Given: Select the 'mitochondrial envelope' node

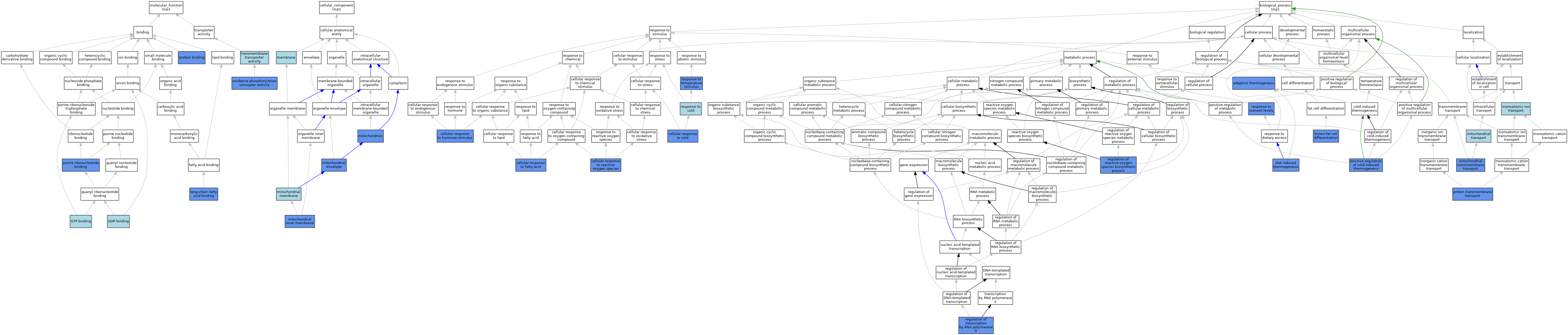Looking at the screenshot, I should (x=334, y=165).
